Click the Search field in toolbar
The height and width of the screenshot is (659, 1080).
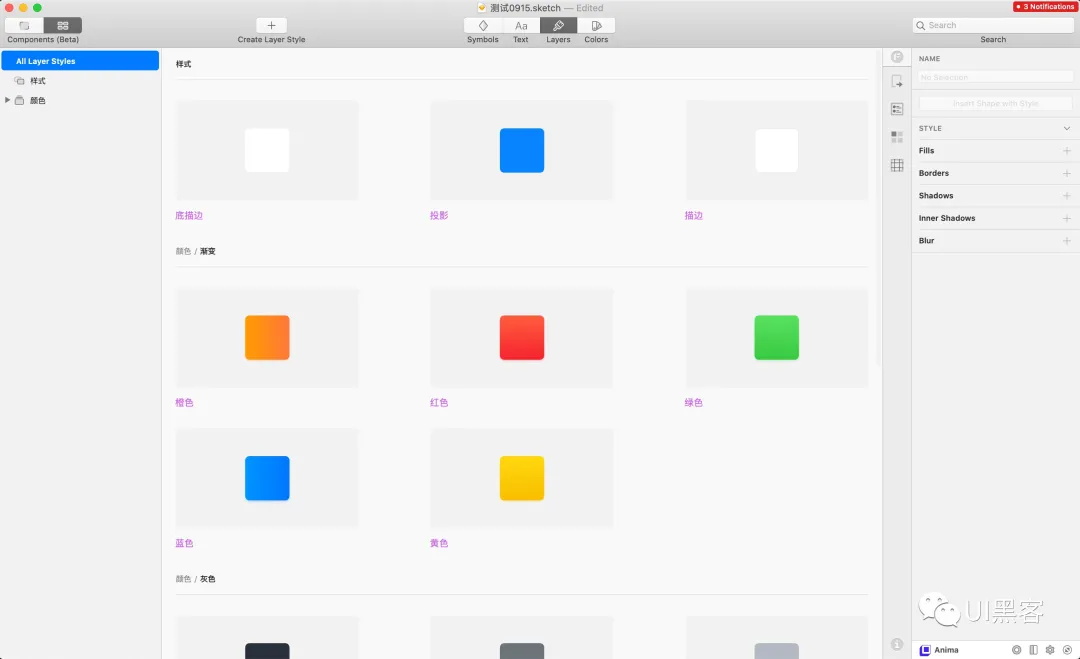coord(993,25)
